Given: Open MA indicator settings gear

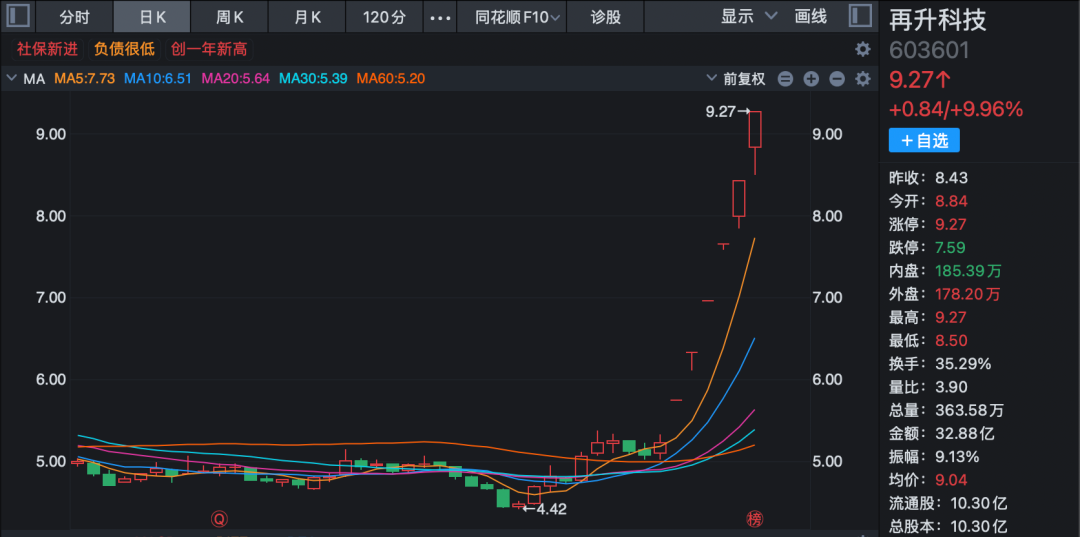Looking at the screenshot, I should [x=862, y=79].
